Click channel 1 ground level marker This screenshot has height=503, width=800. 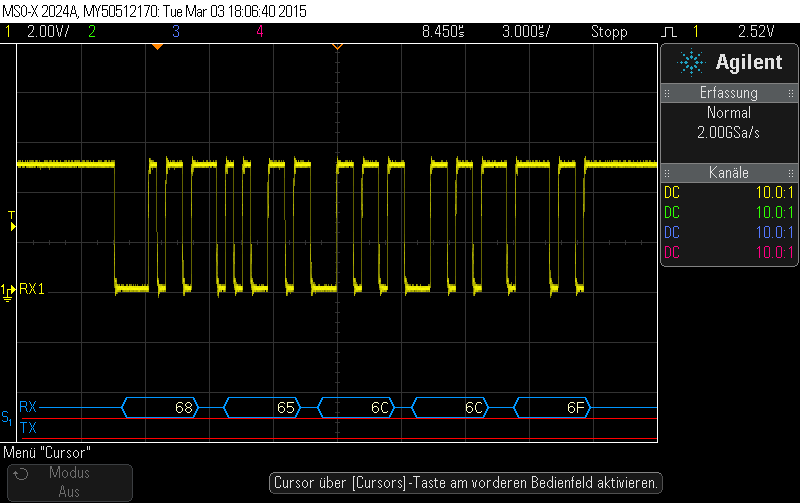click(8, 292)
